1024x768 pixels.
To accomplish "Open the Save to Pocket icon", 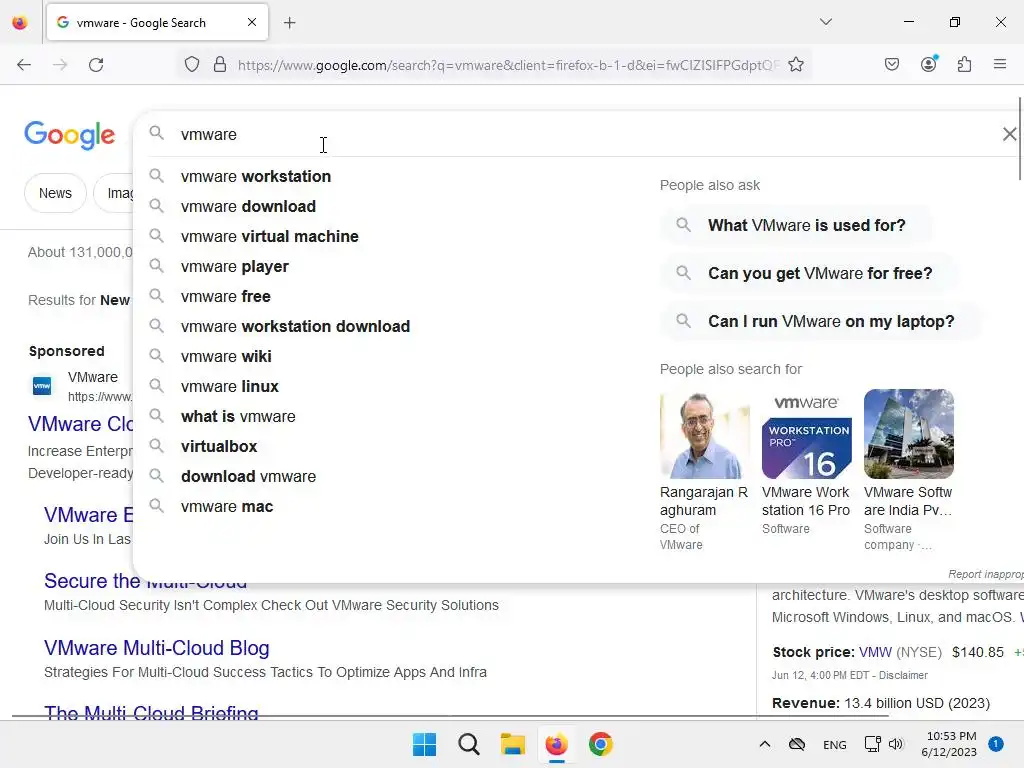I will point(891,65).
